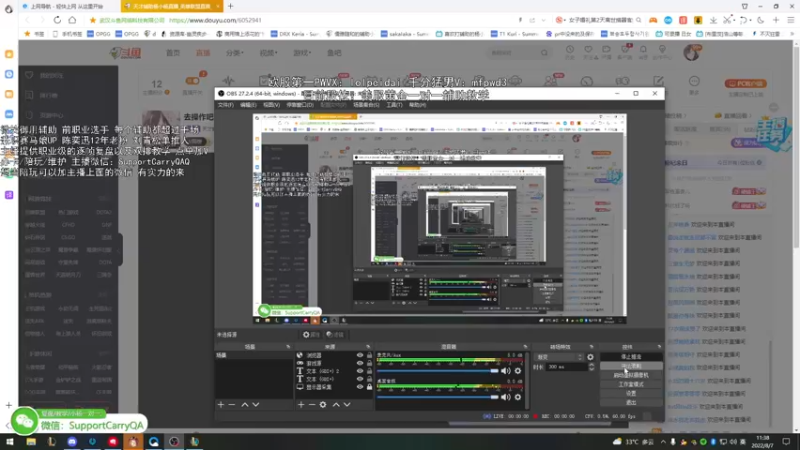
Task: Move the scene down in the Scenes list
Action: [256, 405]
